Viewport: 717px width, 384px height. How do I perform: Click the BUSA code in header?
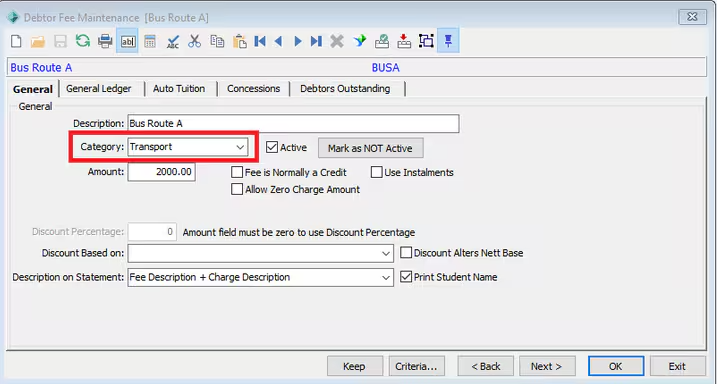[x=385, y=68]
